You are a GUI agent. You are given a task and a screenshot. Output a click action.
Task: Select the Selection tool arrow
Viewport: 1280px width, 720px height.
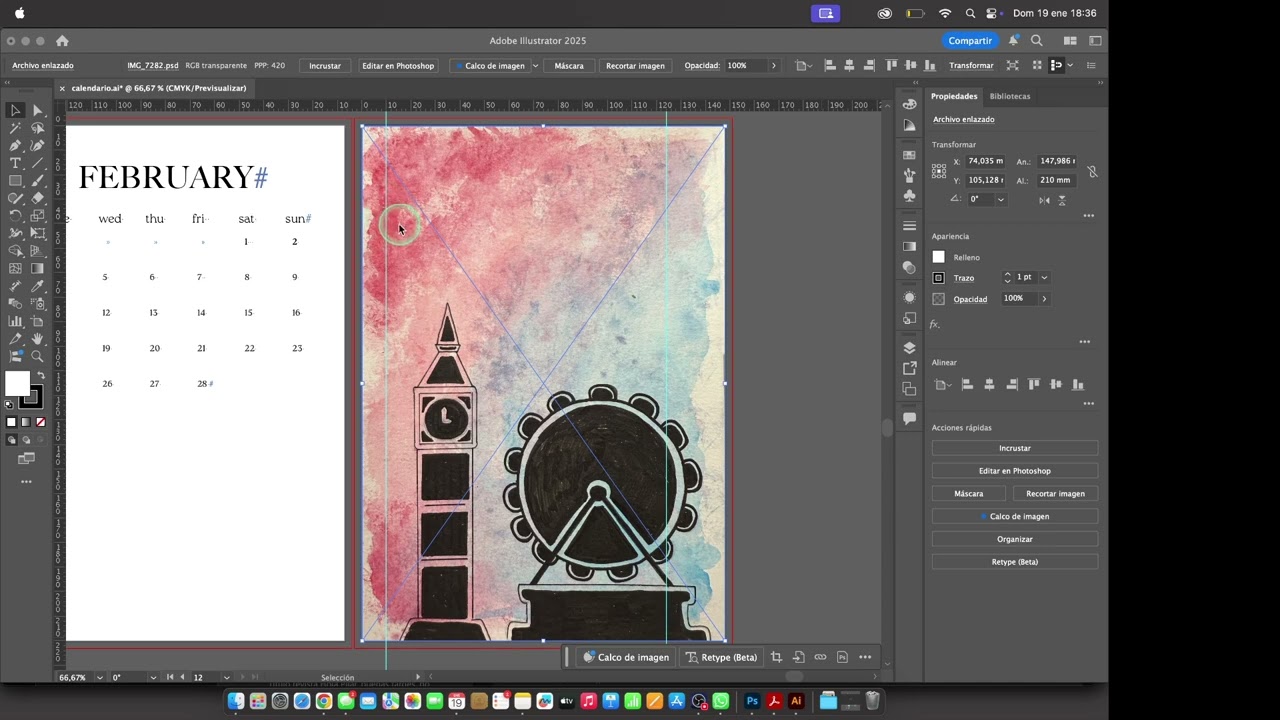15,110
